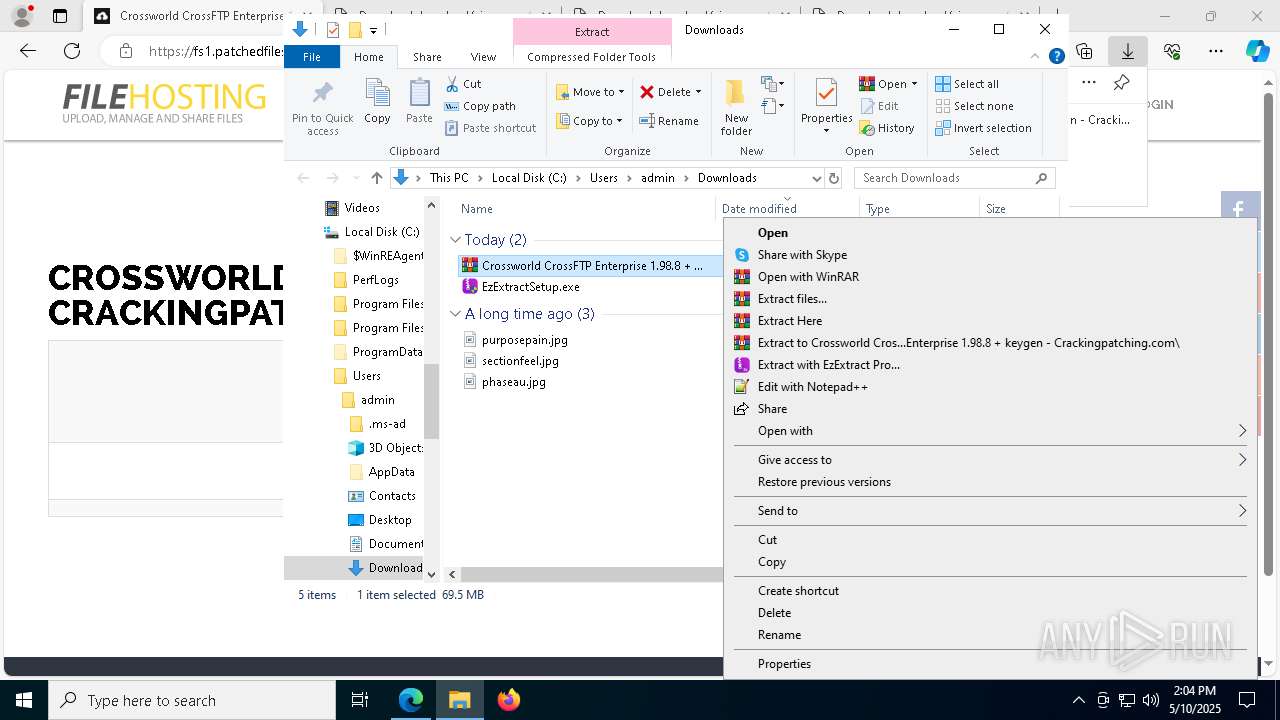Screen dimensions: 1280x720
Task: Click Copy path in ribbon
Action: point(480,106)
